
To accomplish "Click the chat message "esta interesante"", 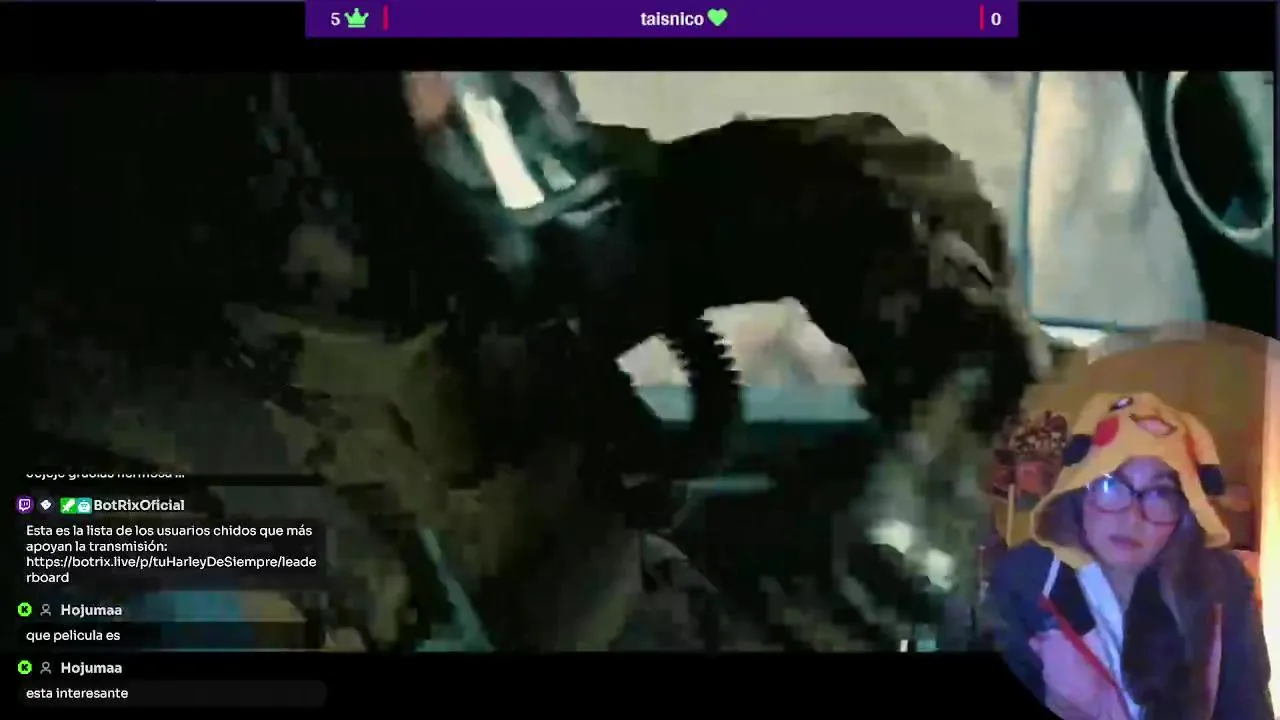I will [x=77, y=693].
